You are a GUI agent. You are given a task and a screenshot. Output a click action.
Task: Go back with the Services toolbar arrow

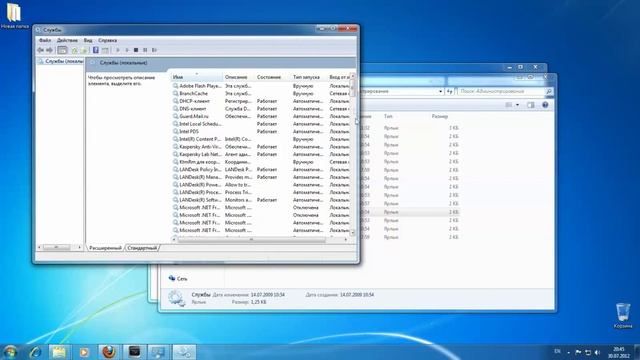click(x=40, y=50)
